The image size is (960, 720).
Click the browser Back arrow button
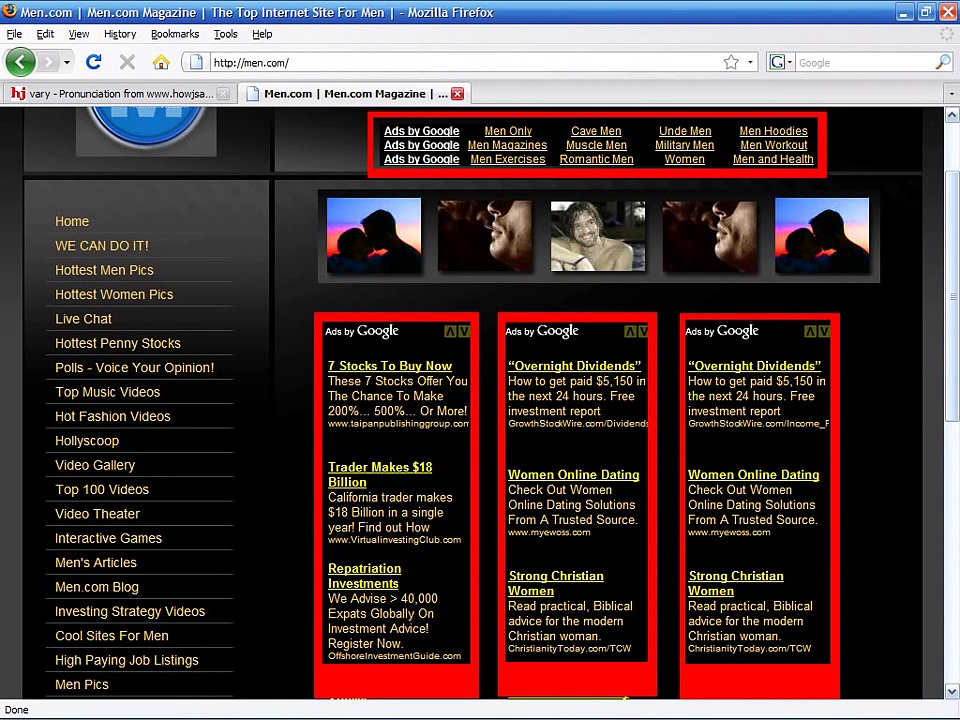tap(20, 62)
